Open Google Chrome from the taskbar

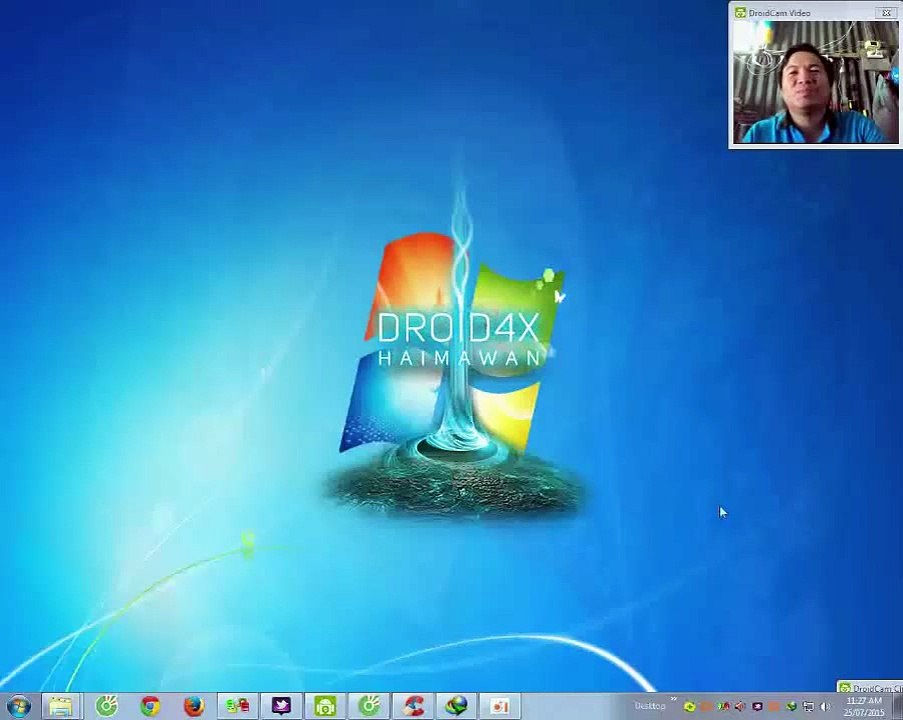tap(150, 706)
